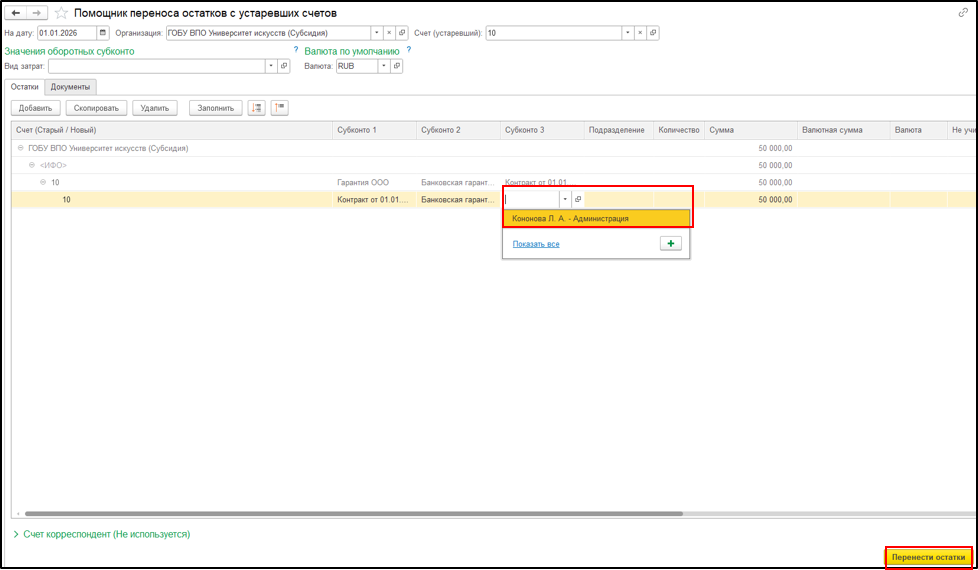Focus the Счет (устаревший) input field
This screenshot has height=570, width=978.
point(553,33)
